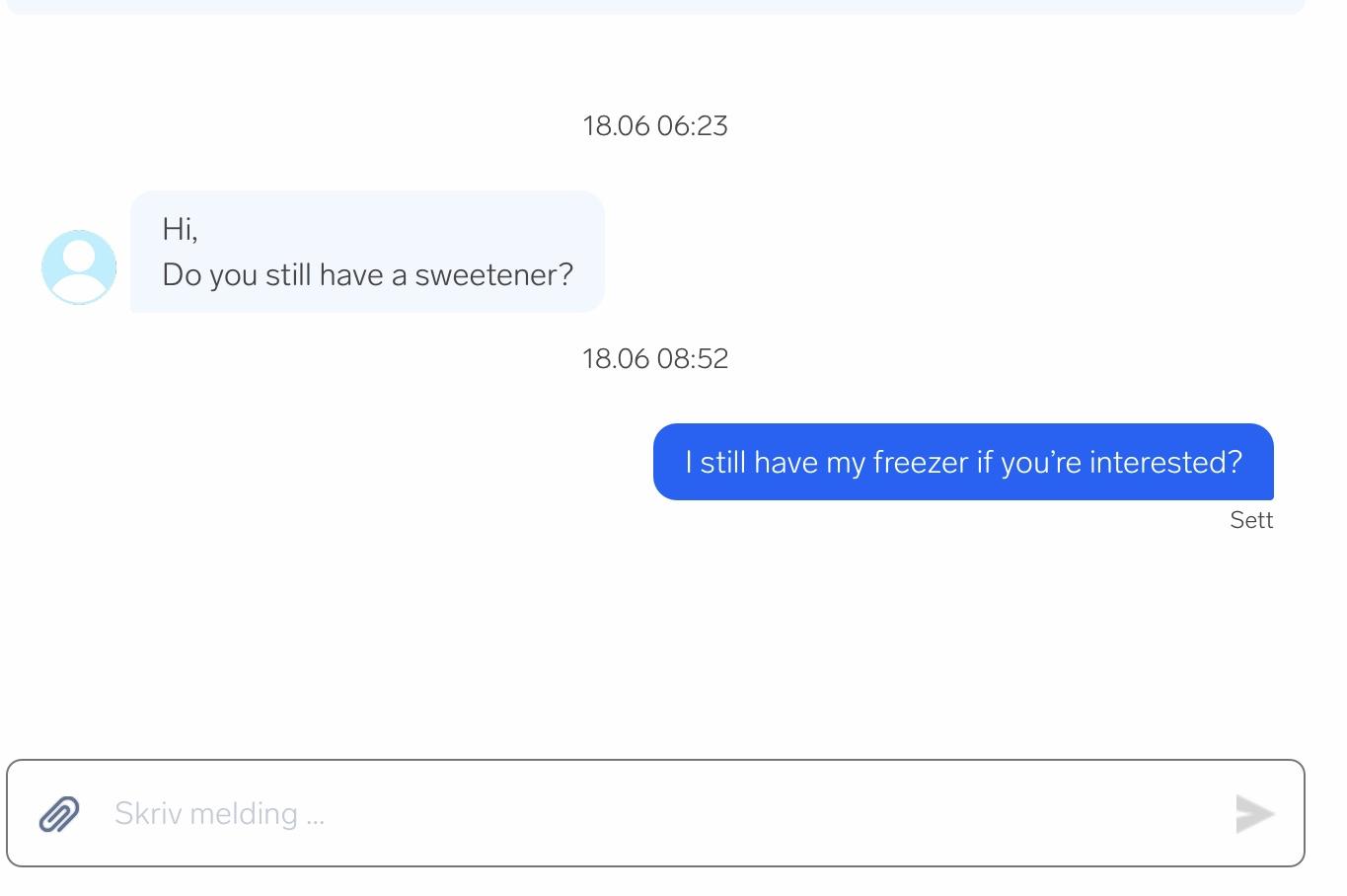Open the sender's profile avatar

click(x=79, y=266)
